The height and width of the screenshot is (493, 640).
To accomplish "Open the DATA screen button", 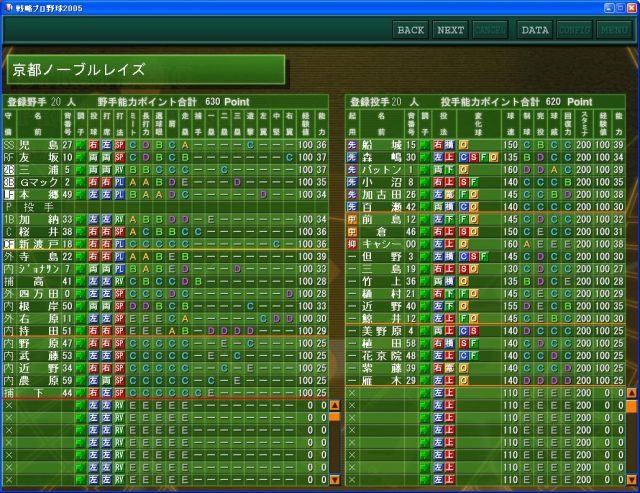I will coord(535,30).
